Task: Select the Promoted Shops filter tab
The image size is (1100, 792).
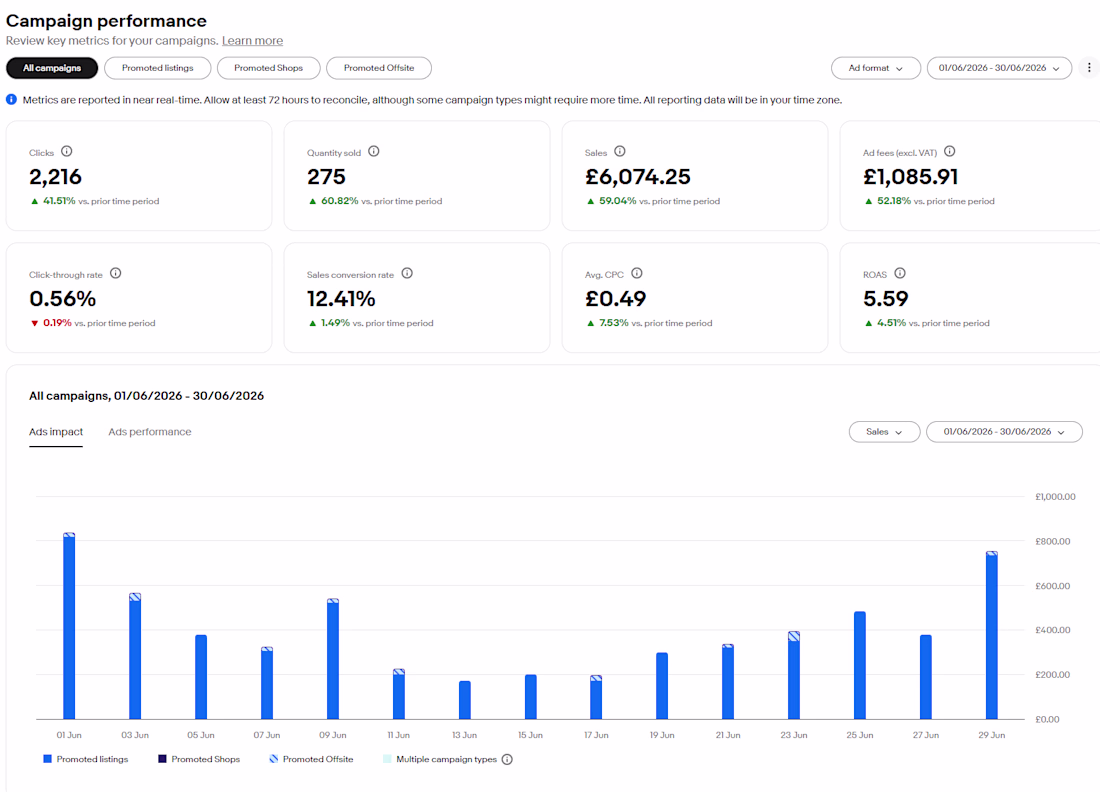Action: [x=269, y=68]
